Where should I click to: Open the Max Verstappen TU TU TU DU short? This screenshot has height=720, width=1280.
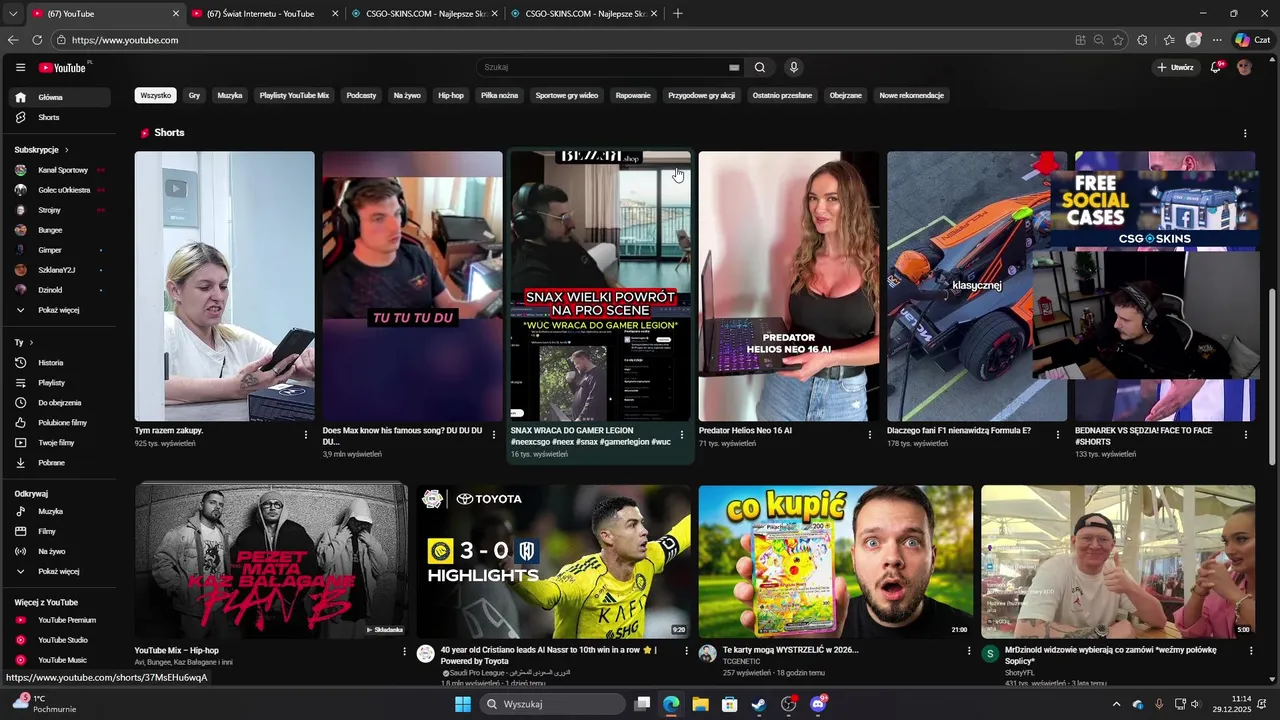coord(412,286)
